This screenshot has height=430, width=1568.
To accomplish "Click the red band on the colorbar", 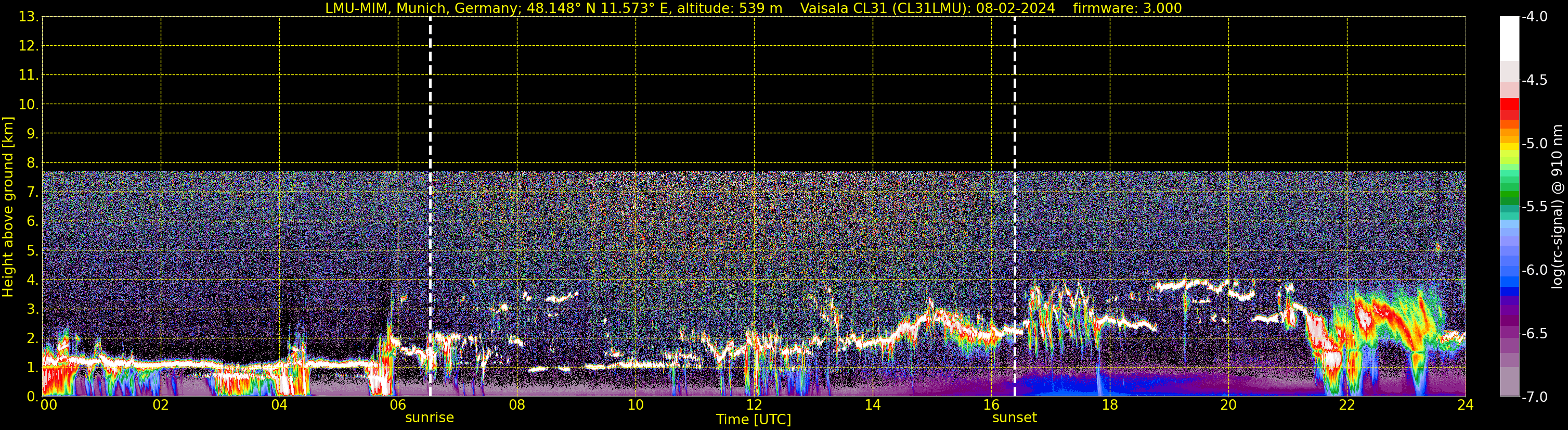I will [1509, 108].
